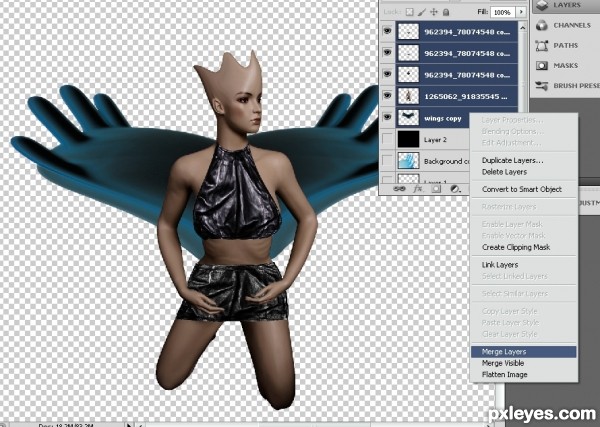Hide the topmost 962394_78074548 layer
This screenshot has height=427, width=600.
coord(387,31)
